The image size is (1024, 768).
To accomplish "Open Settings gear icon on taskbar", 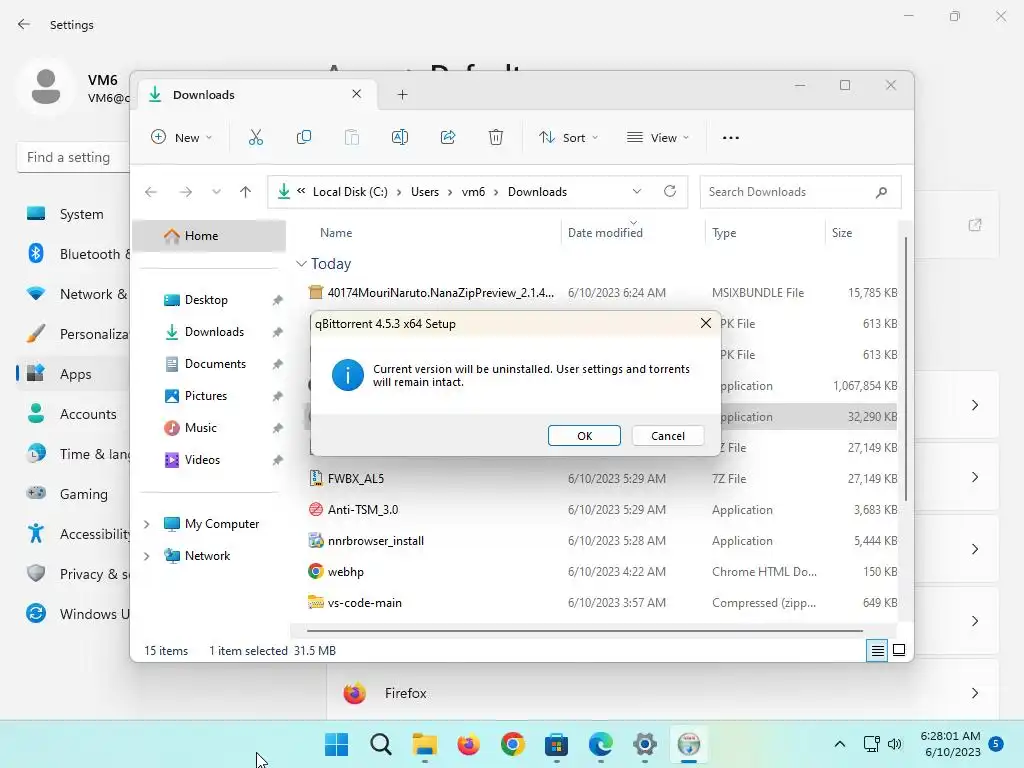I will (645, 744).
